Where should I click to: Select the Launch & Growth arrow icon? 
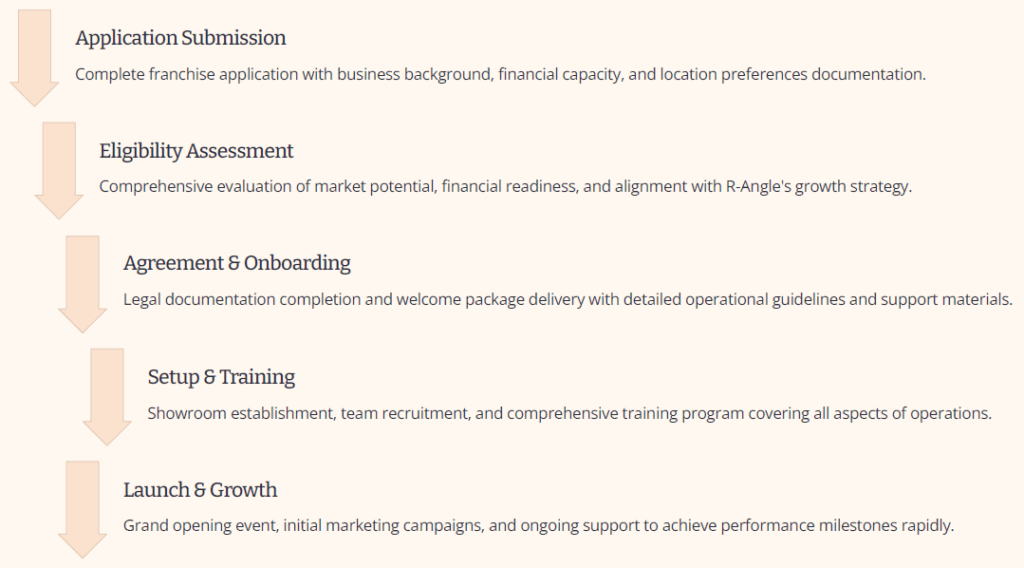click(x=83, y=509)
